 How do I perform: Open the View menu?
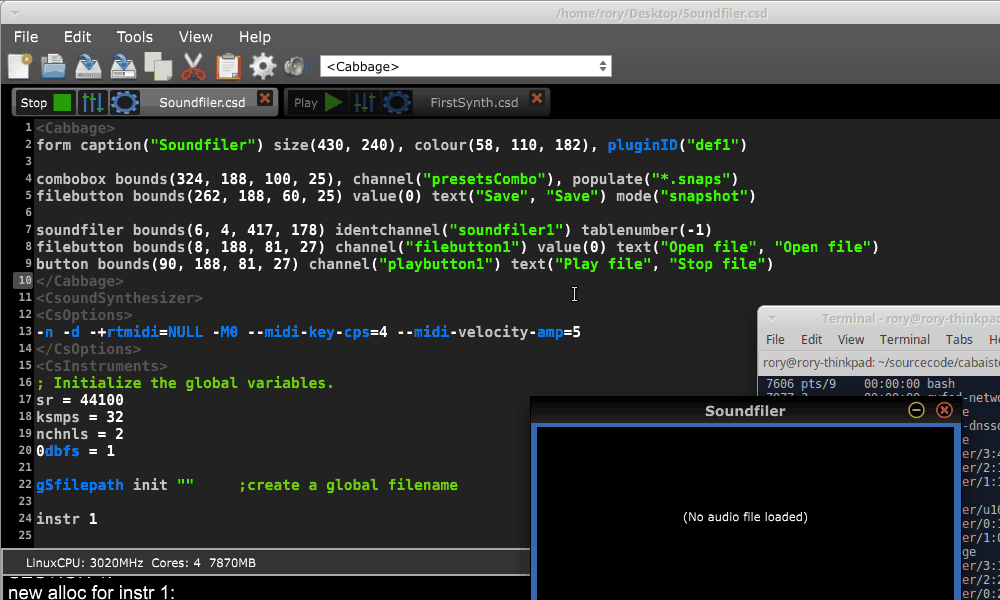(x=196, y=37)
